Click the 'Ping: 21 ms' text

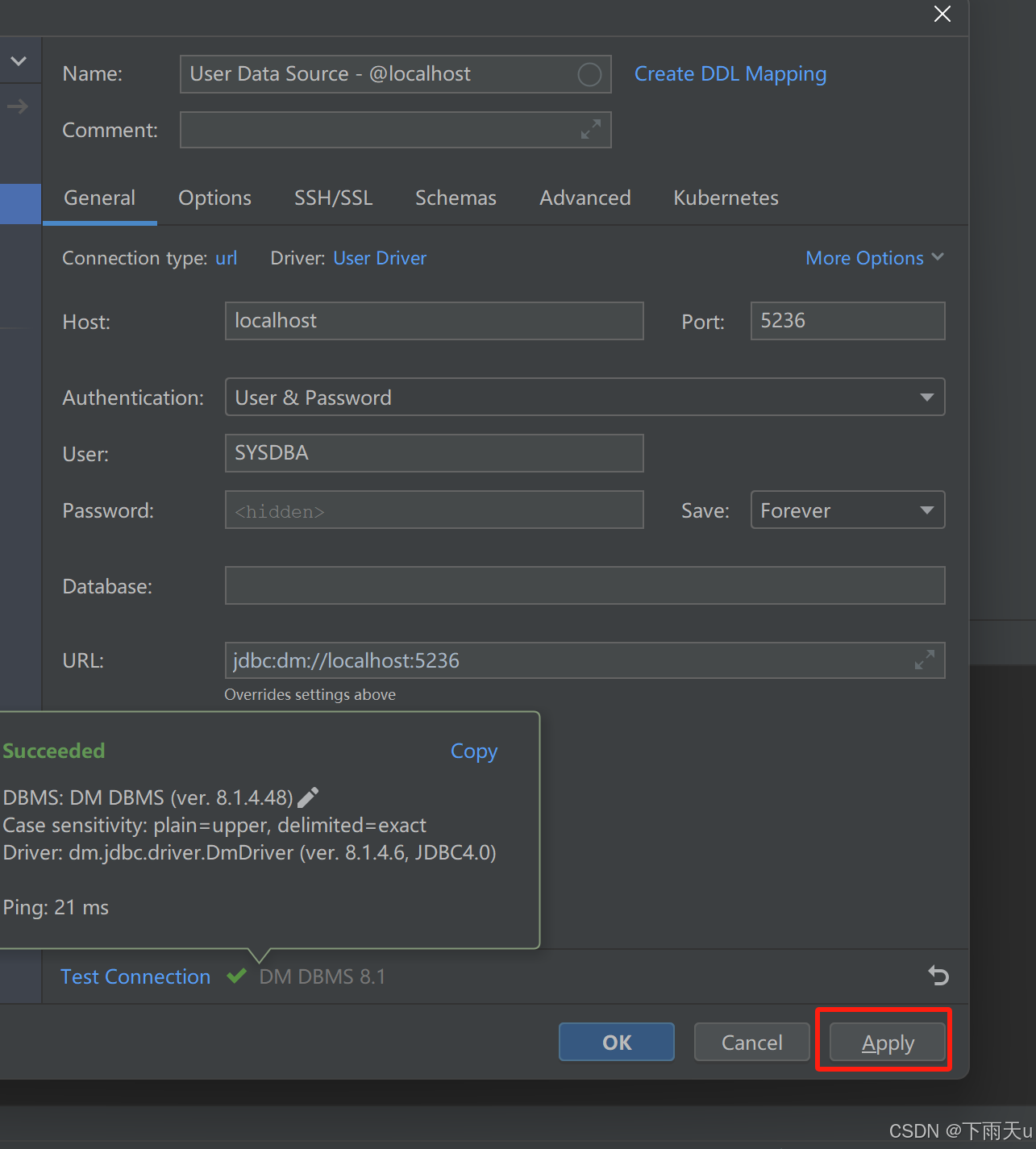coord(56,907)
